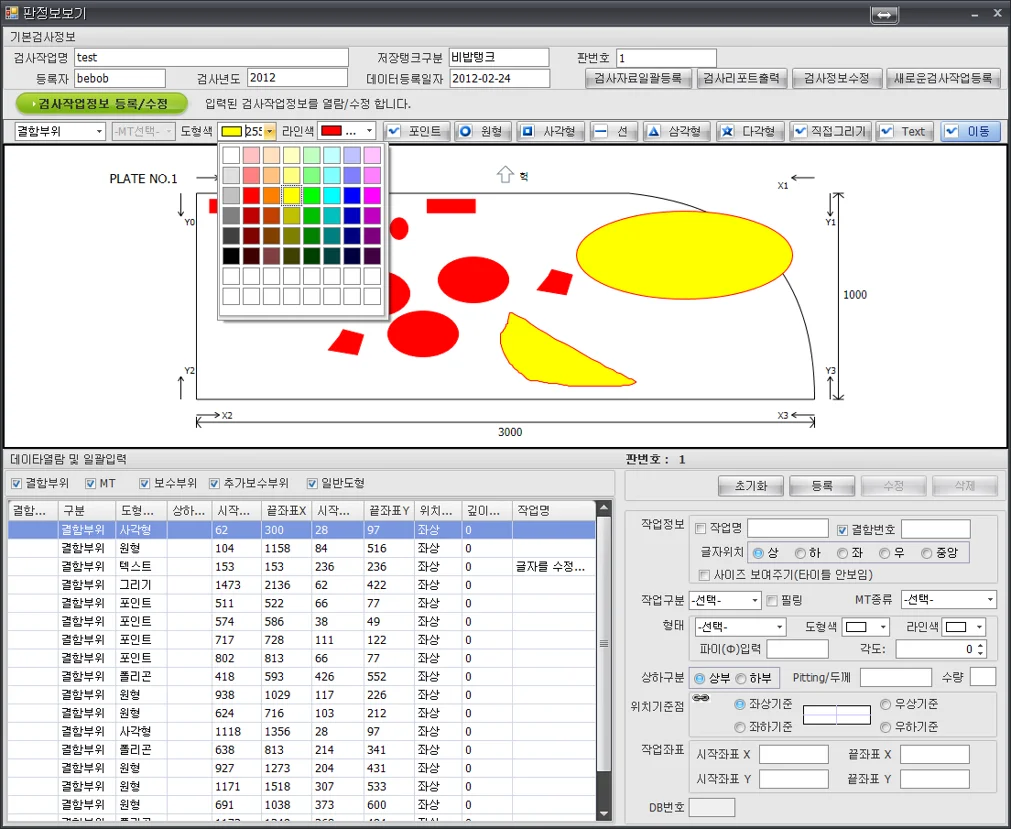Pick the black swatch in the palette
This screenshot has height=829, width=1011.
coord(231,256)
